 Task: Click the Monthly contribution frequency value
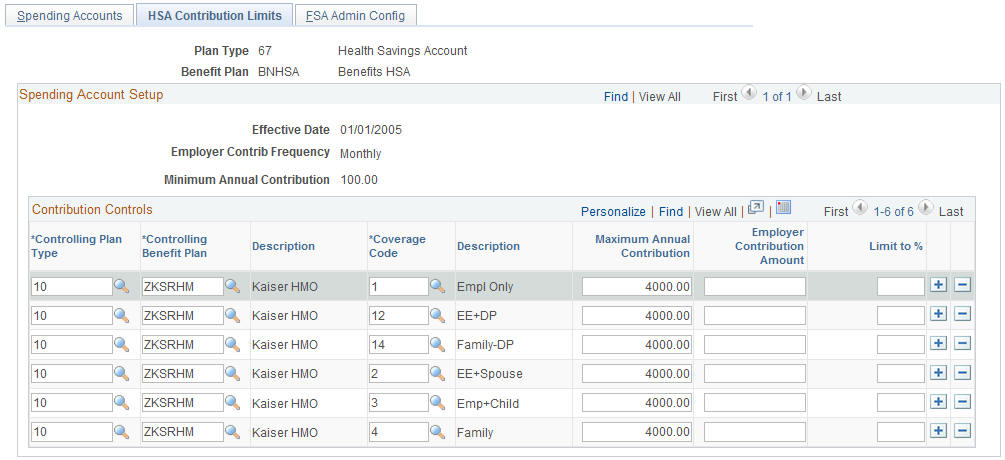point(360,154)
